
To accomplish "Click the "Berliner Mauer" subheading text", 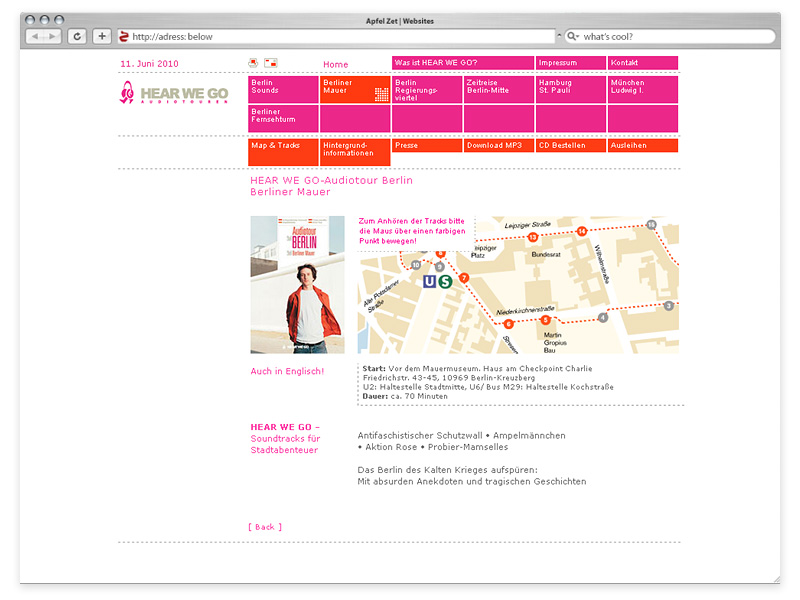I will click(290, 192).
